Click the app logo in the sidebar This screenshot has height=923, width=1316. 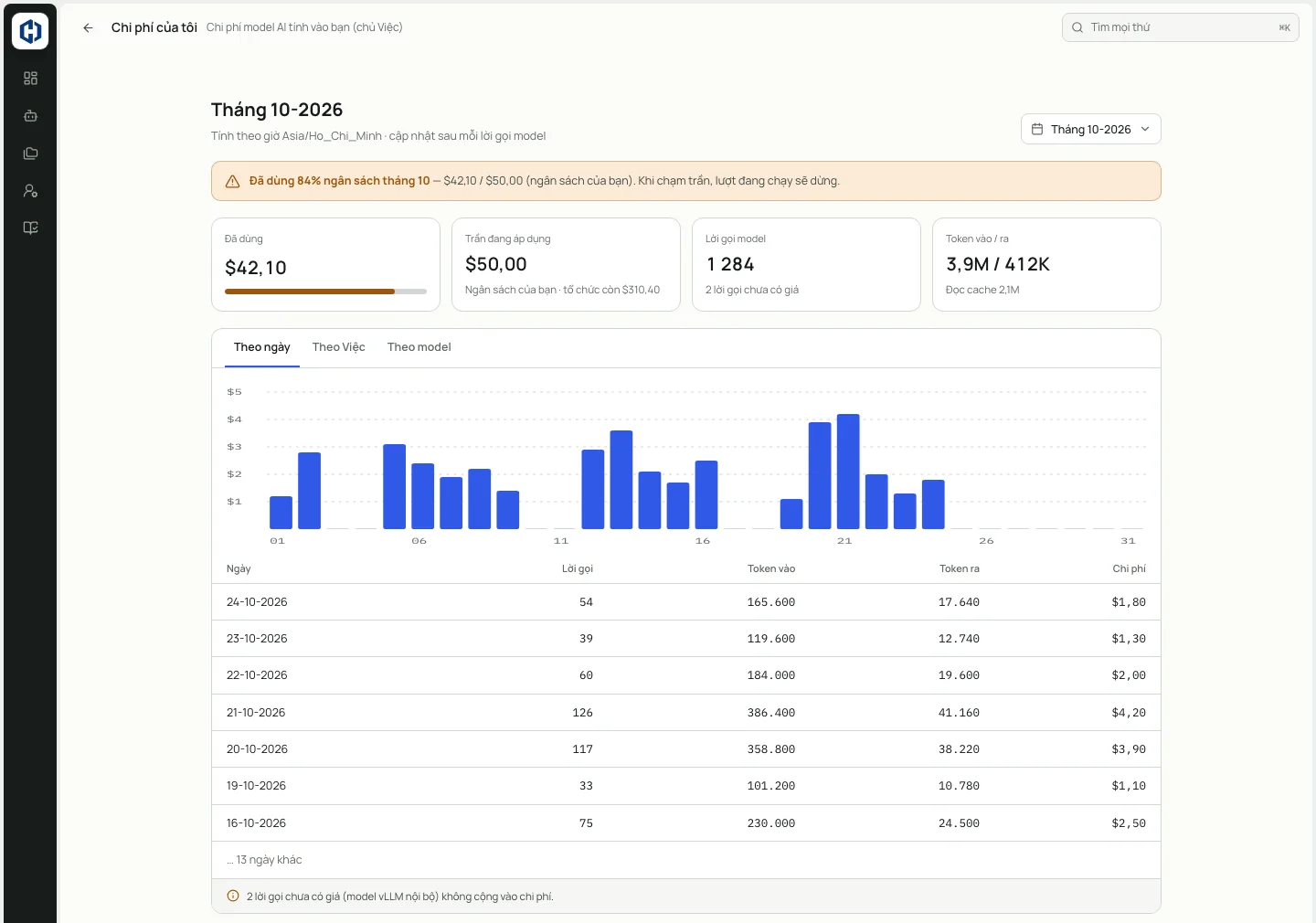[30, 31]
